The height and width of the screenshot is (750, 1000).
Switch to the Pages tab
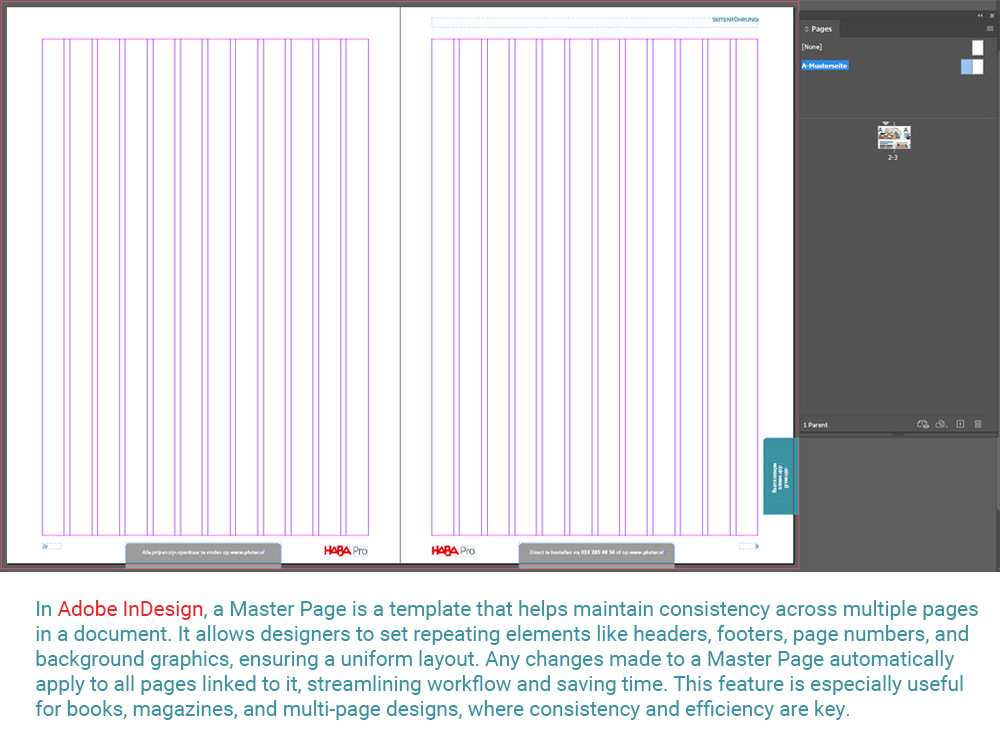821,29
